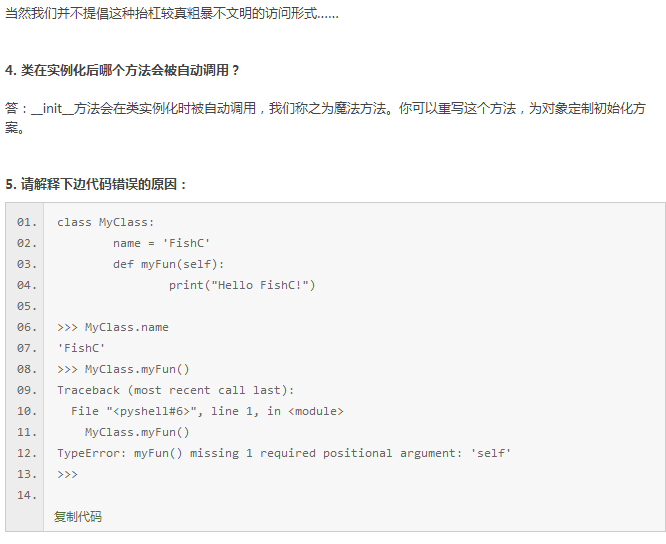Click heading 4. 类在实例化后哪个方法会被自动调用

click(122, 70)
